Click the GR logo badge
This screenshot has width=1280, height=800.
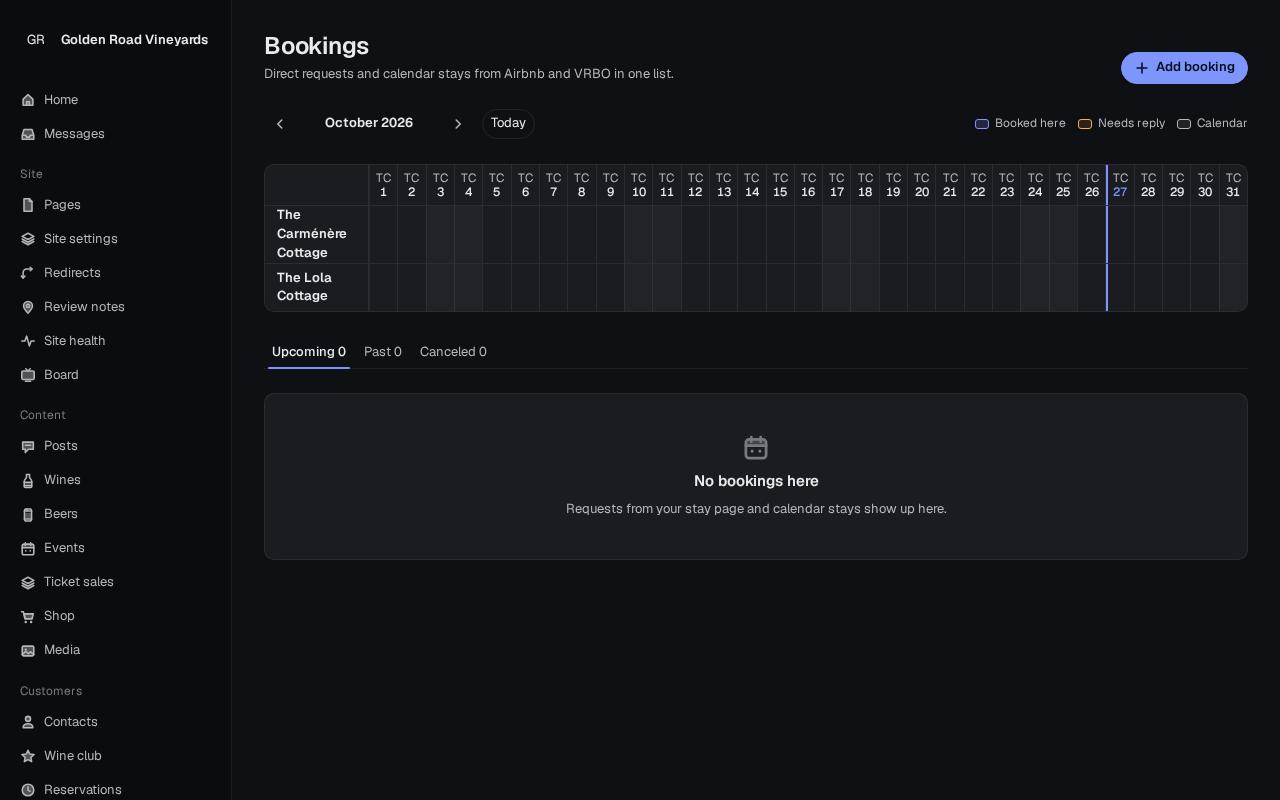[36, 40]
